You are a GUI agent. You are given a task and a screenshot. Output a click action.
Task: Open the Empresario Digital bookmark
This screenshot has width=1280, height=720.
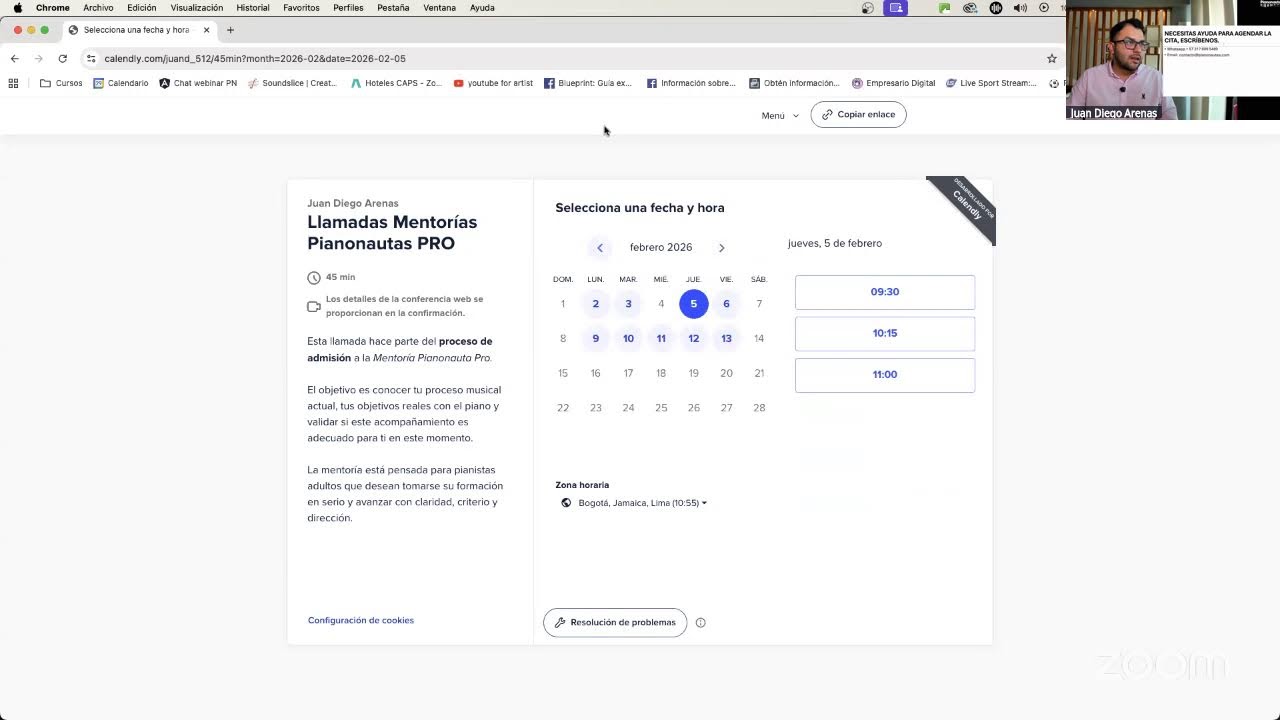[894, 83]
